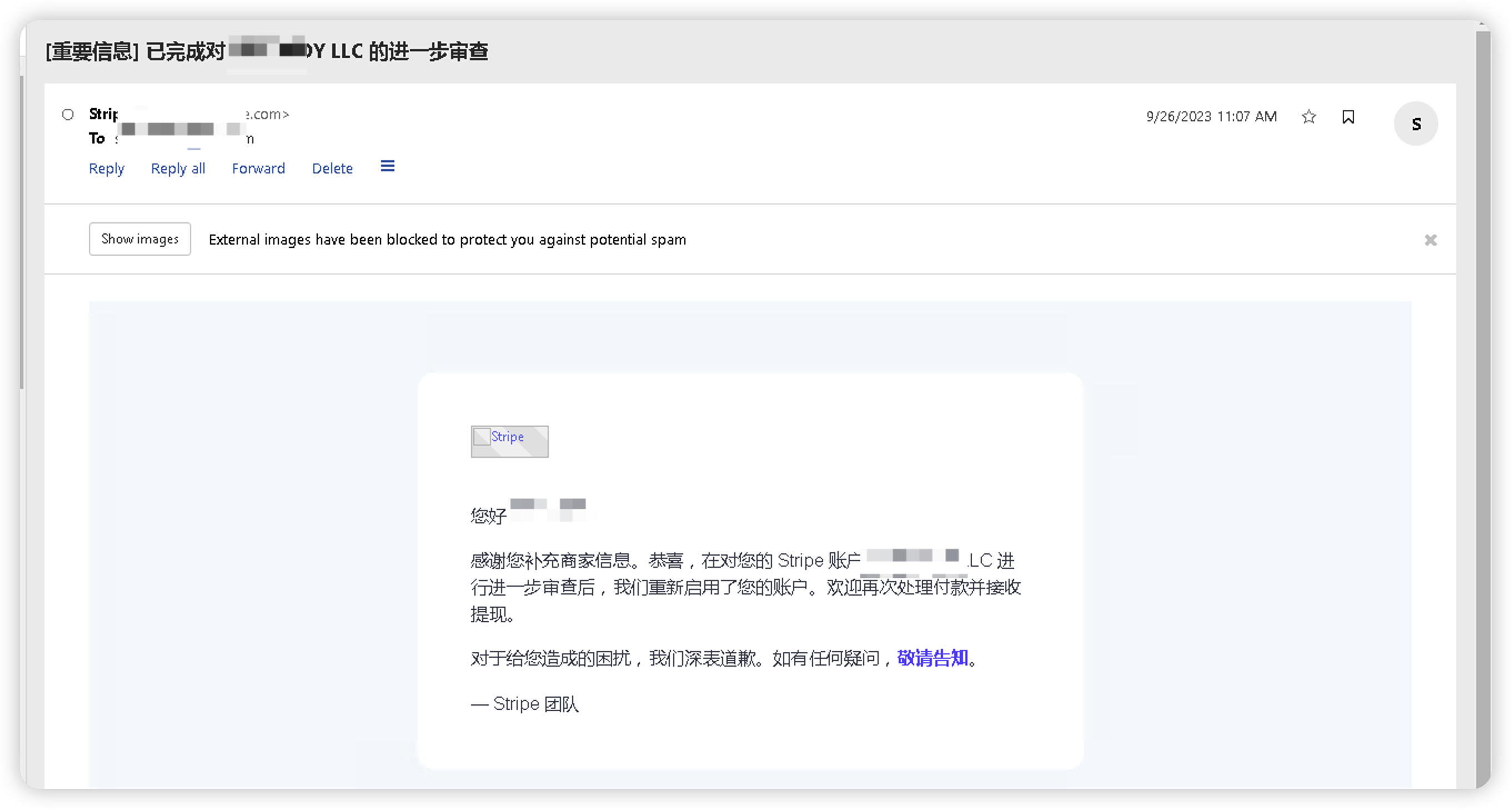This screenshot has width=1512, height=809.
Task: Choose Forward from the action row
Action: (x=258, y=168)
